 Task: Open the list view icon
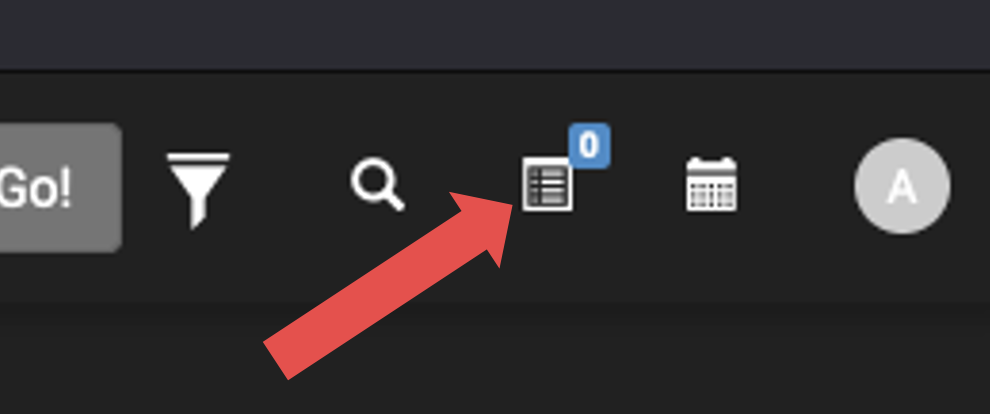(x=547, y=184)
